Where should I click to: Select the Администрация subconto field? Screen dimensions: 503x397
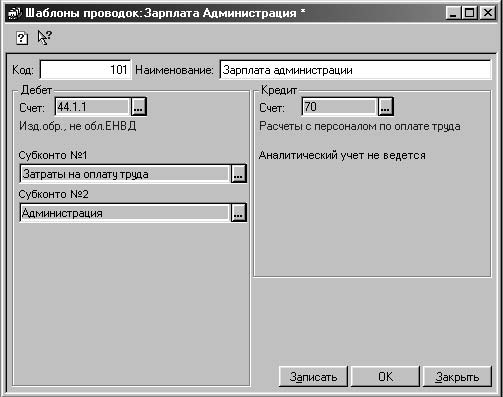pyautogui.click(x=125, y=213)
